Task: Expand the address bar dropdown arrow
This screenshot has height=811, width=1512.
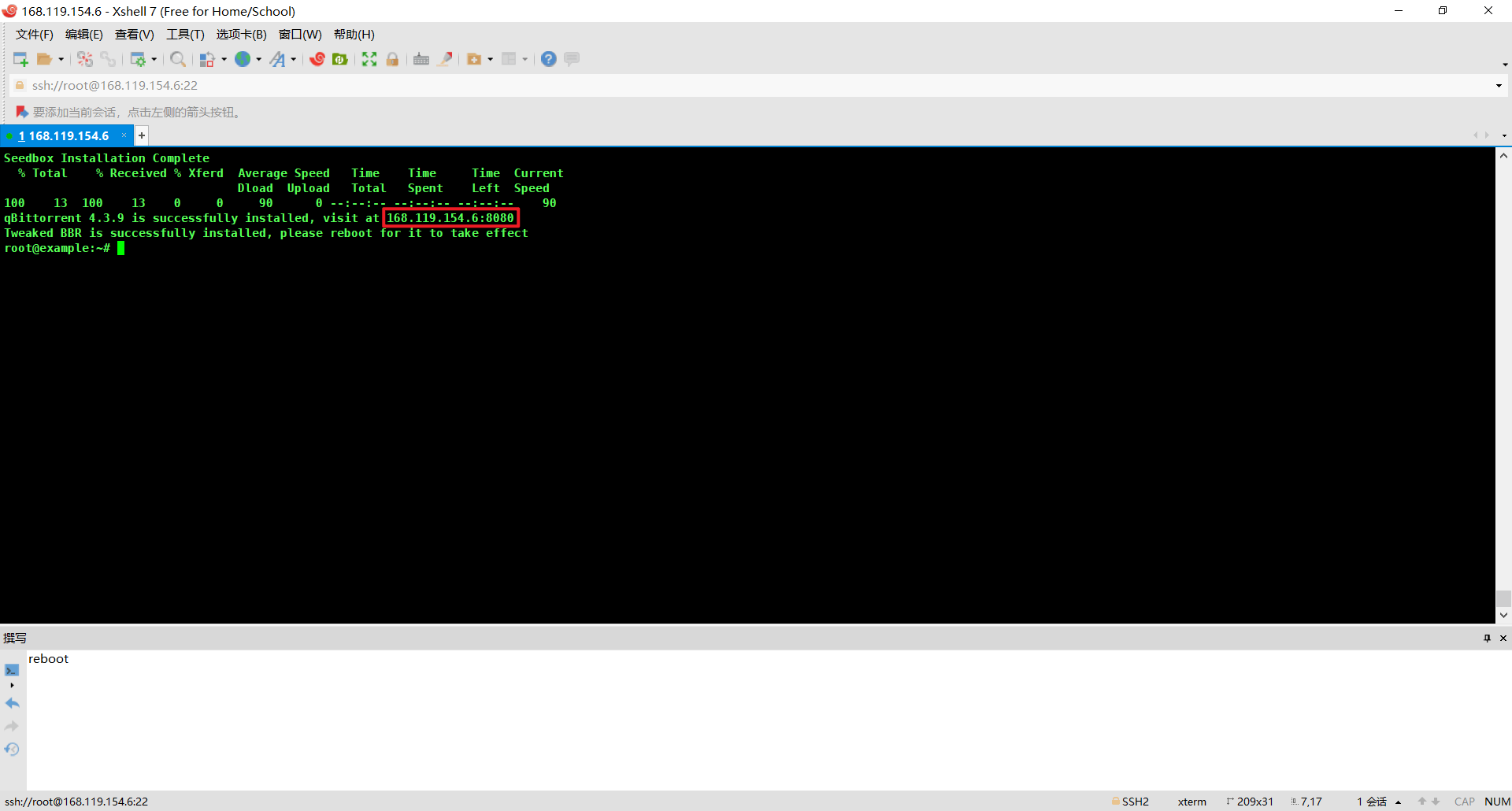Action: click(1499, 86)
